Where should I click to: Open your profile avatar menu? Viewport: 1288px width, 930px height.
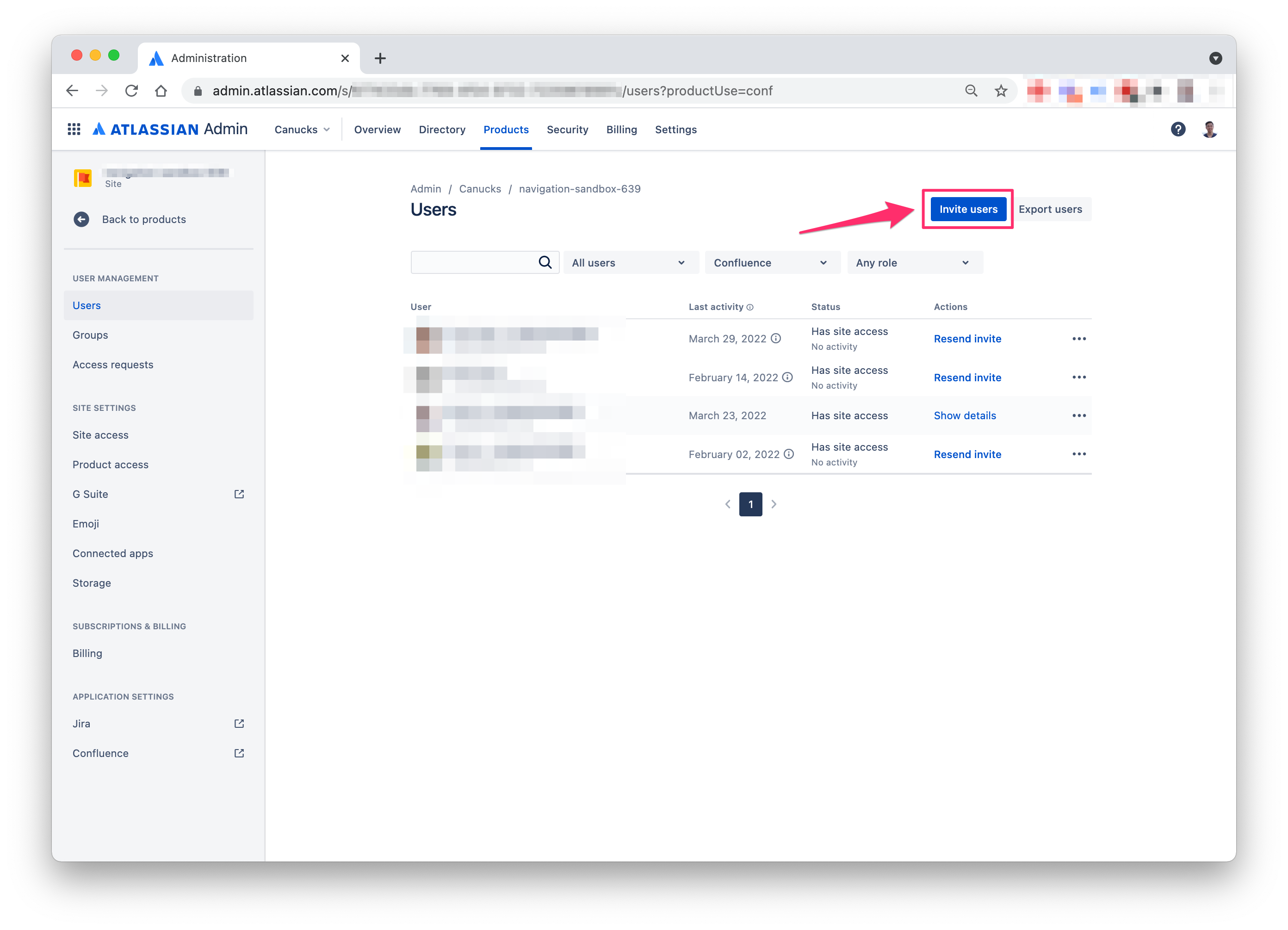pos(1210,129)
